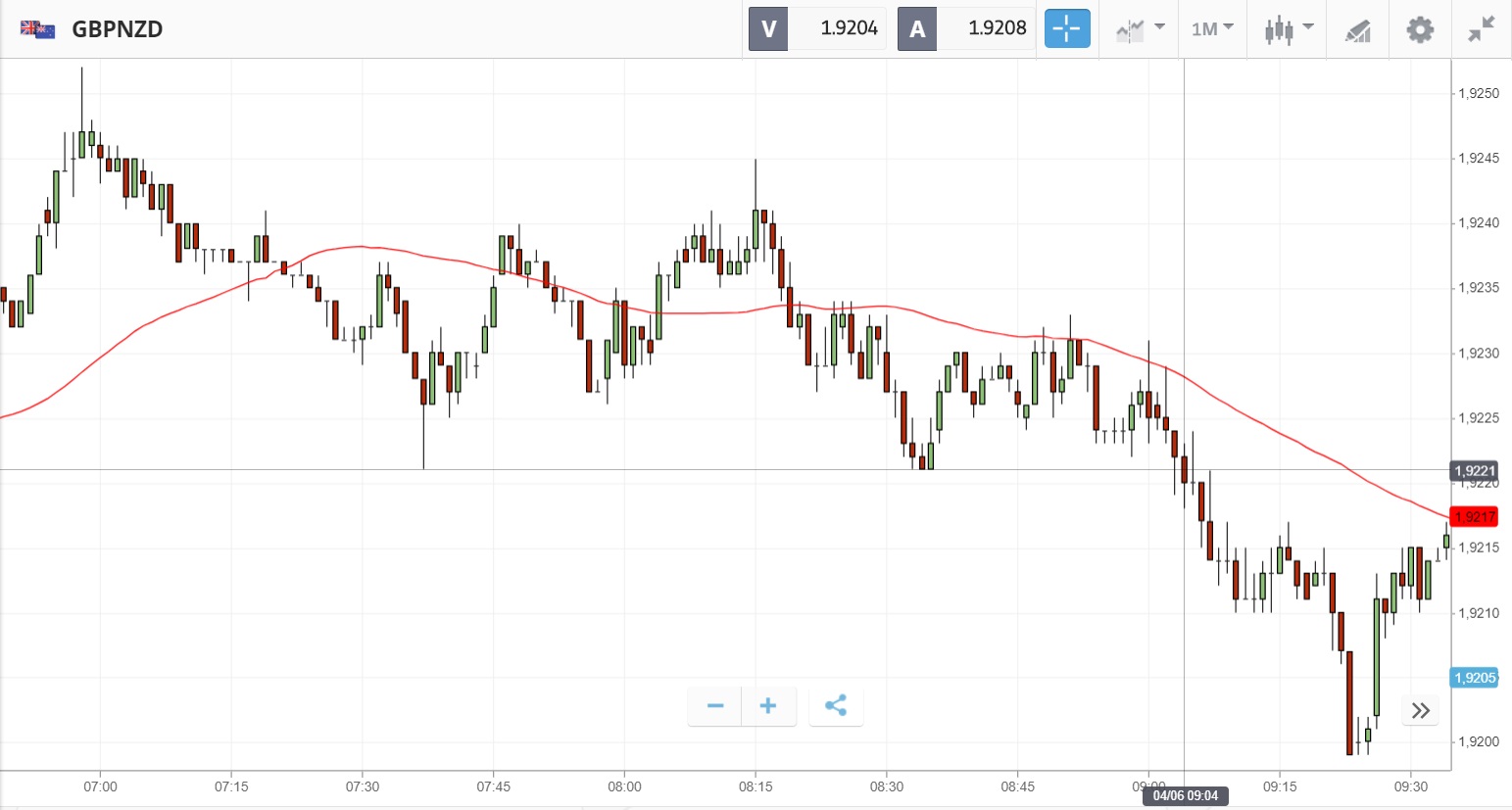The height and width of the screenshot is (810, 1512).
Task: Toggle the crosshair cursor button
Action: point(1066,29)
